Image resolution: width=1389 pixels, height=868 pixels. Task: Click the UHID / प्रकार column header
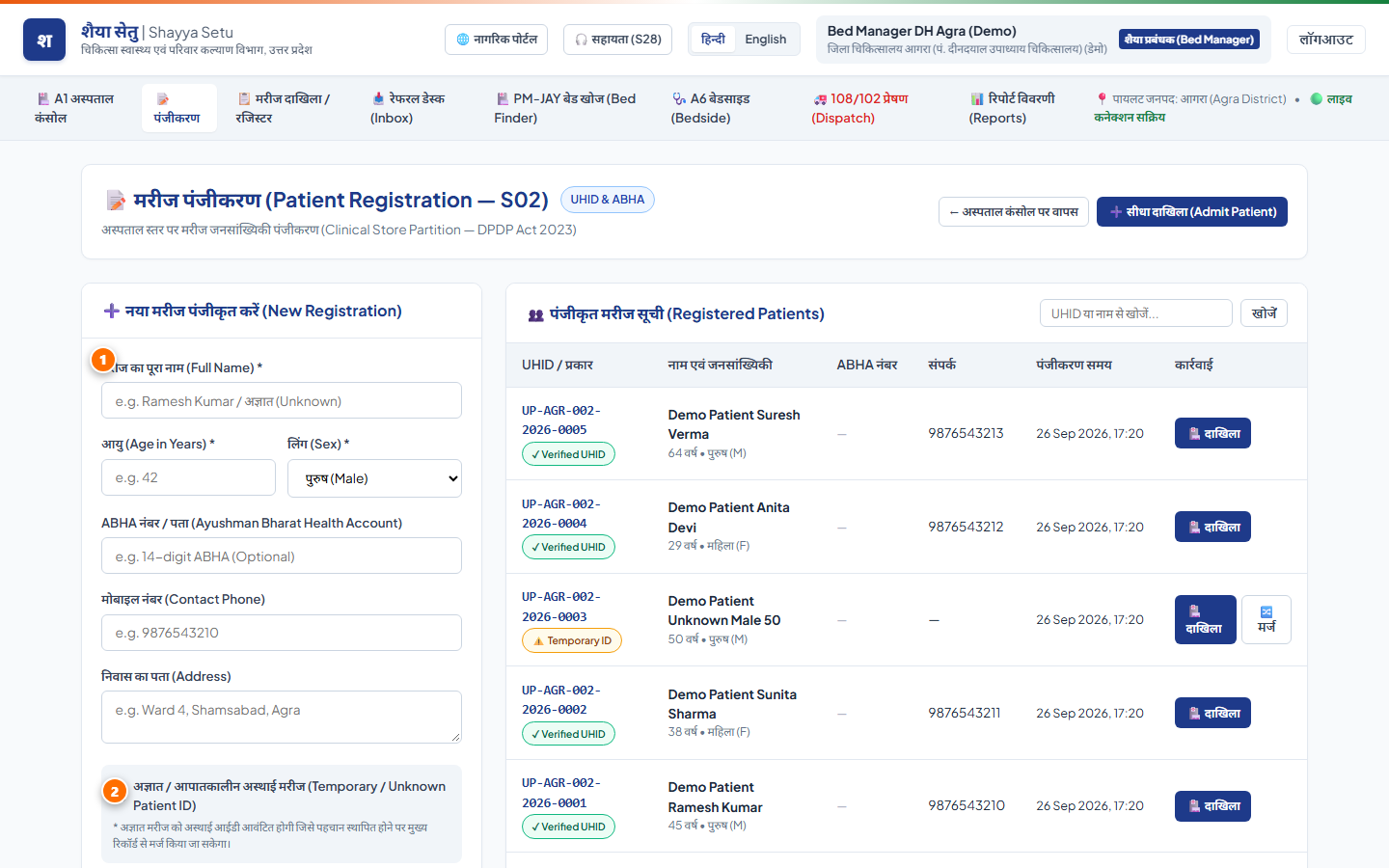[x=558, y=365]
